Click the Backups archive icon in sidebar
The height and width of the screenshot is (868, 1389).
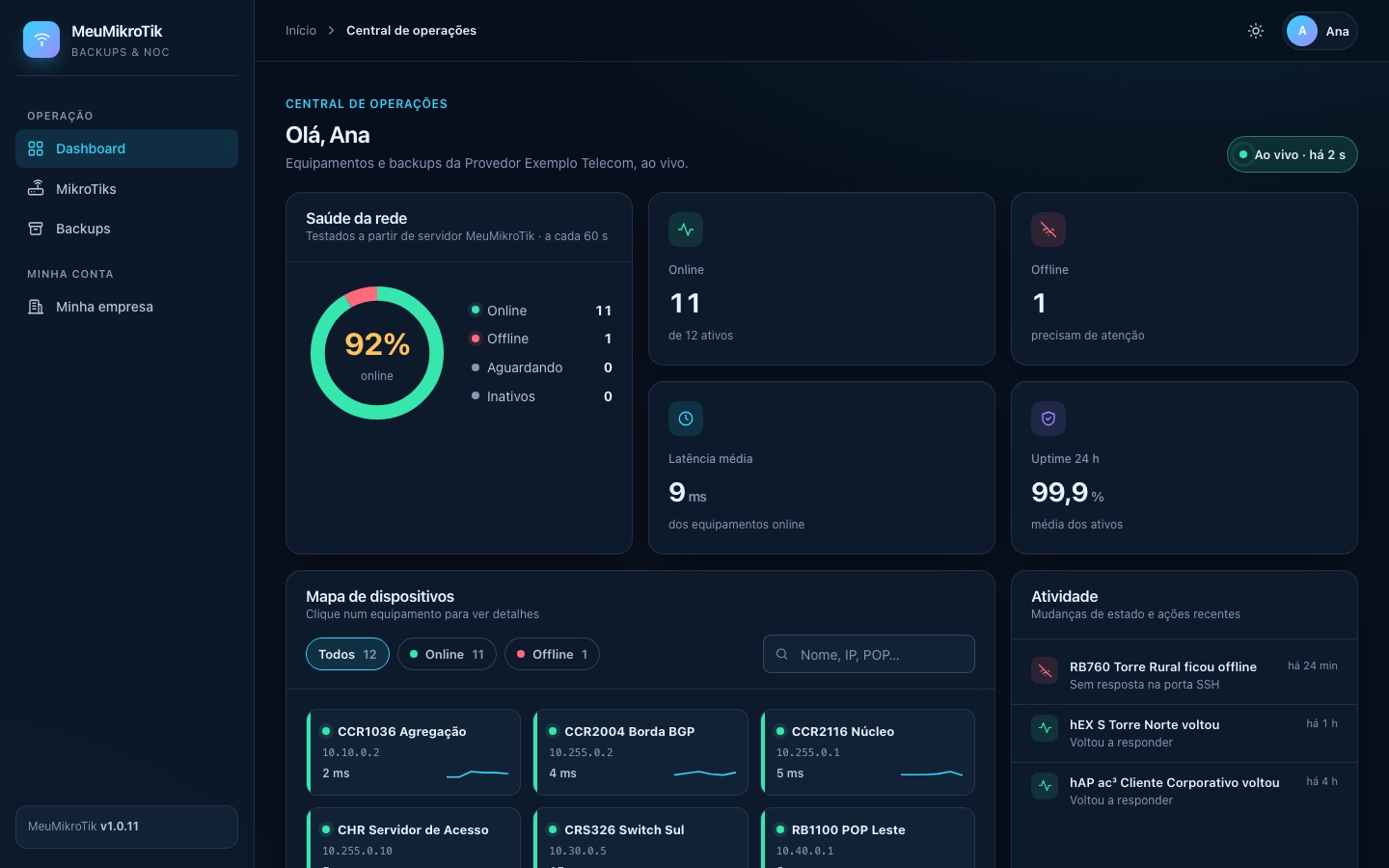(36, 229)
